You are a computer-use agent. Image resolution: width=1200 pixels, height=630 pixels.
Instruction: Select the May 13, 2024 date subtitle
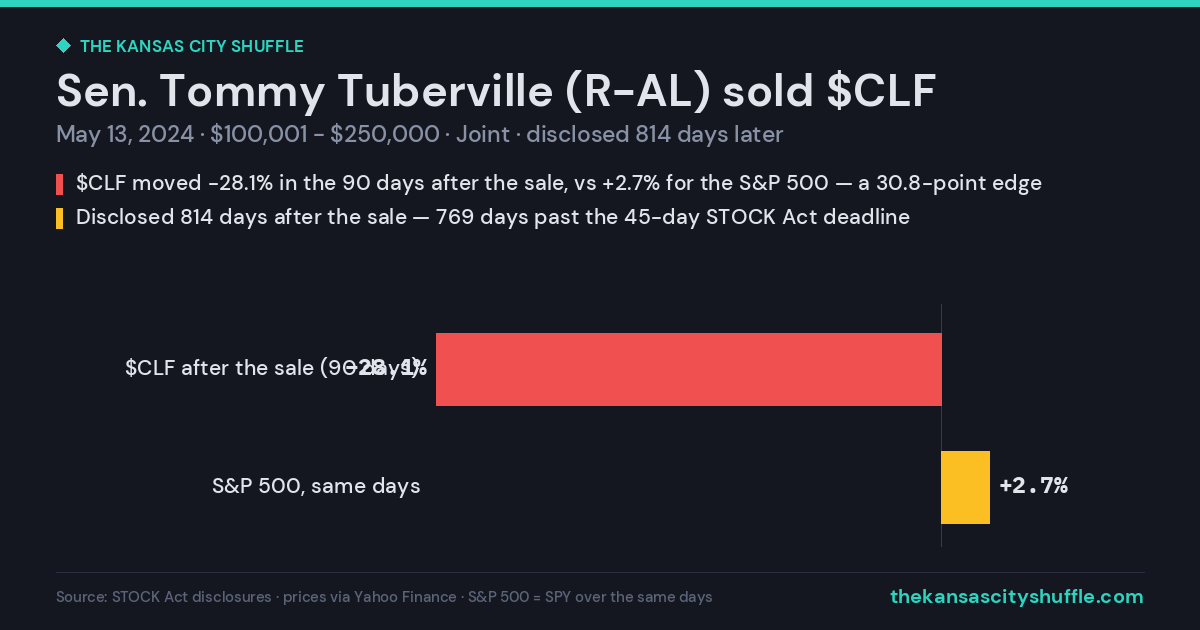tap(125, 134)
